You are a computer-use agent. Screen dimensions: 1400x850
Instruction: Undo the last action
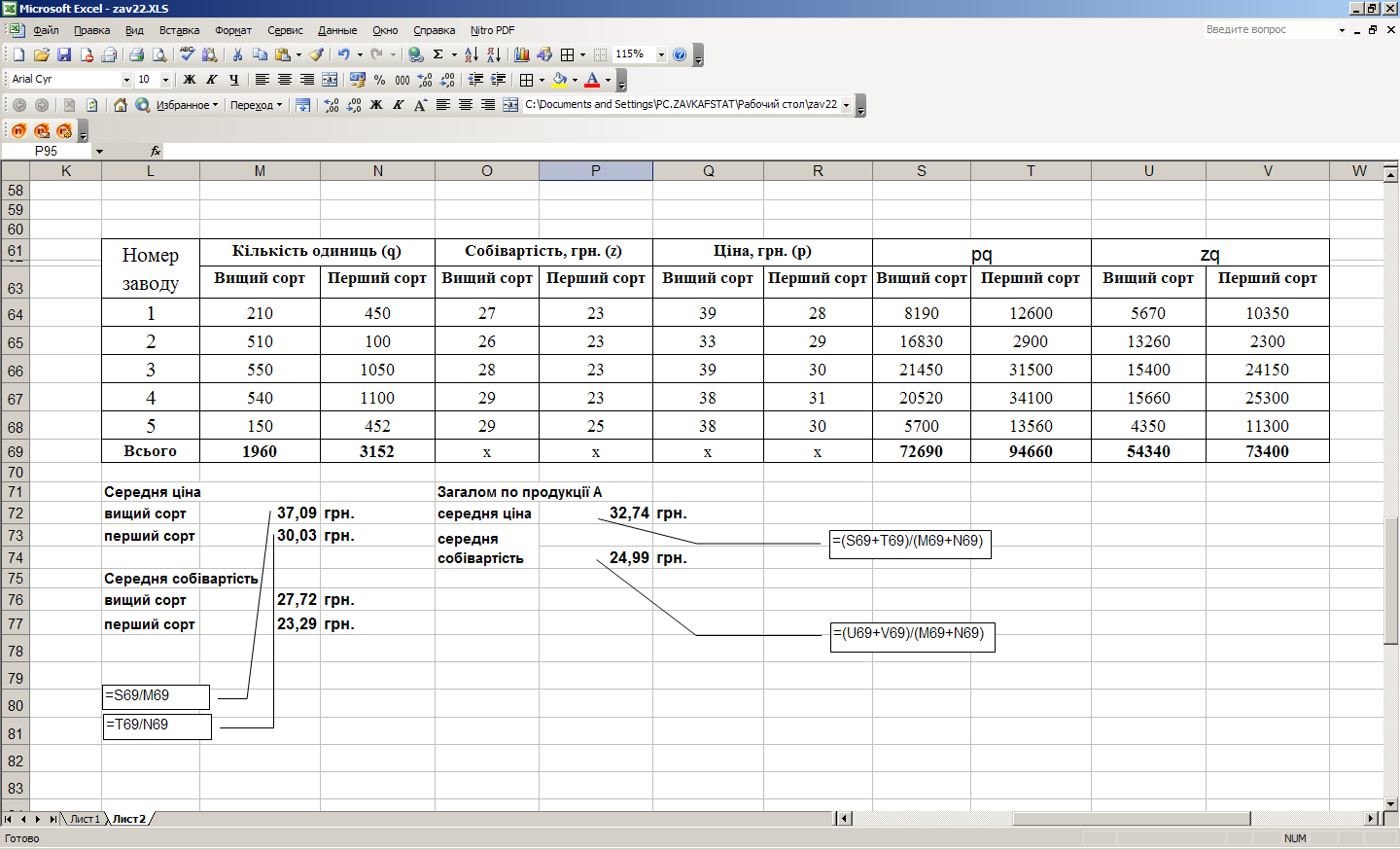click(344, 54)
